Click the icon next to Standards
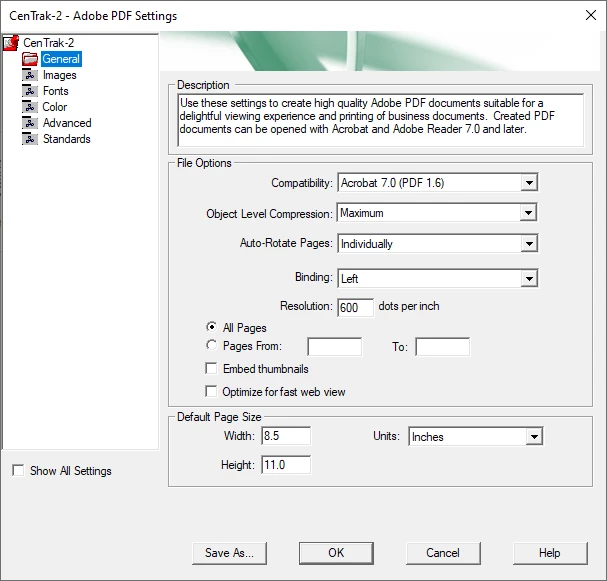The height and width of the screenshot is (581, 607). point(30,139)
